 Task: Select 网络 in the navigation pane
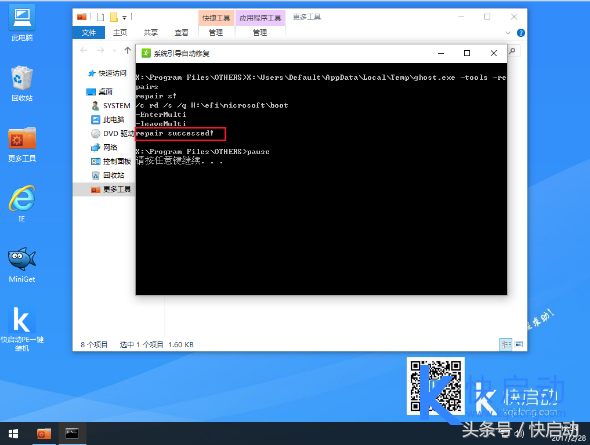[x=104, y=147]
